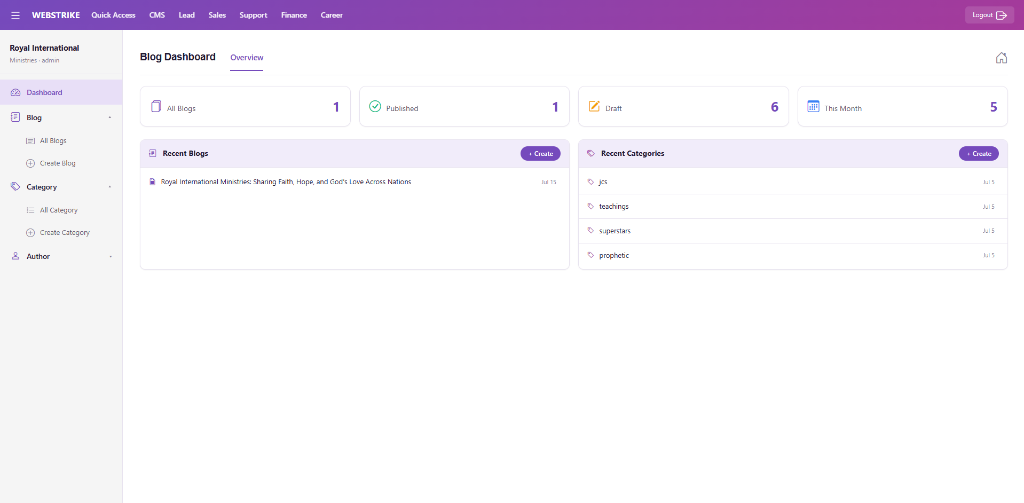Open the Lead menu
The image size is (1024, 503).
click(187, 15)
